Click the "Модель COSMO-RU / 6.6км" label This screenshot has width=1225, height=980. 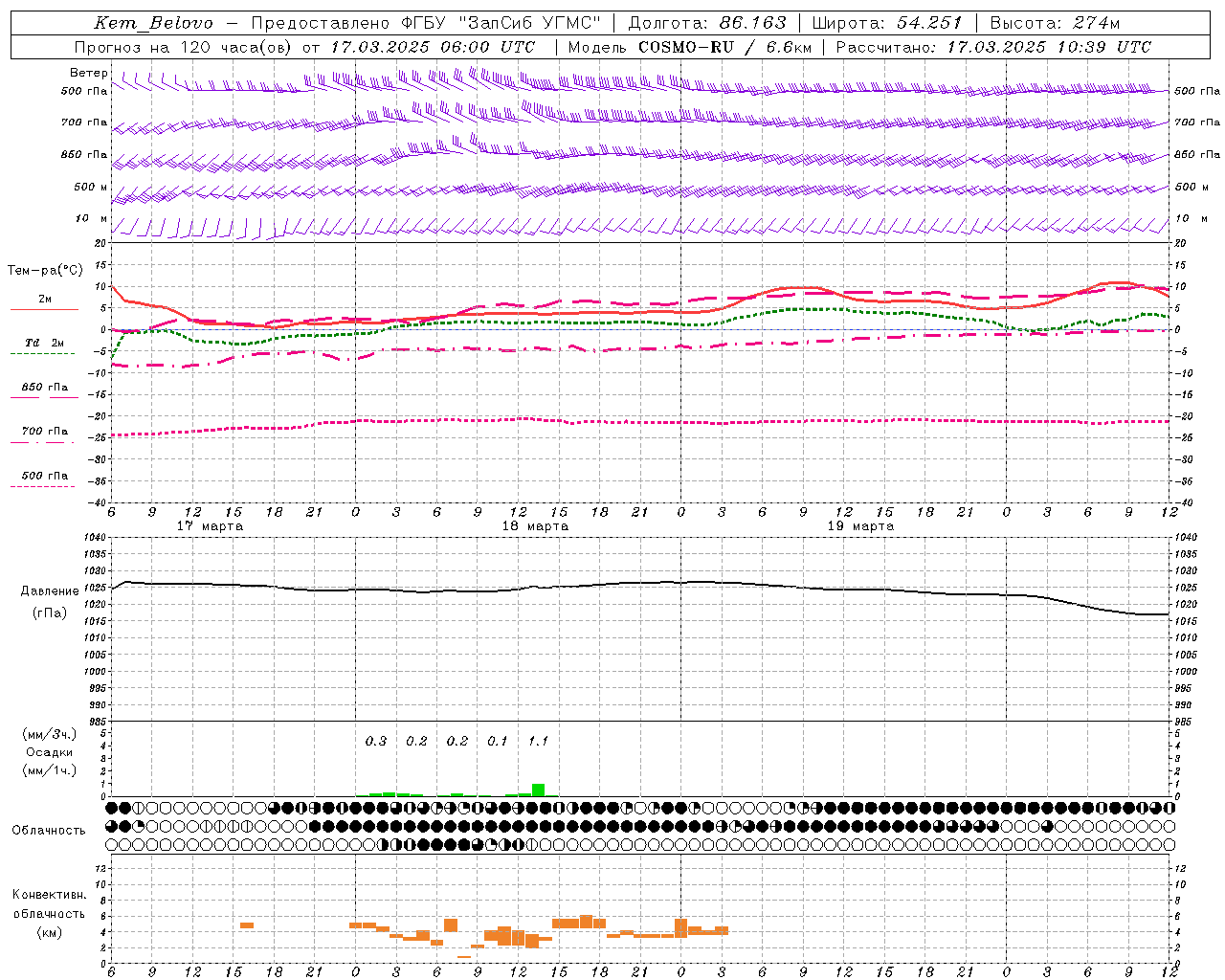689,47
